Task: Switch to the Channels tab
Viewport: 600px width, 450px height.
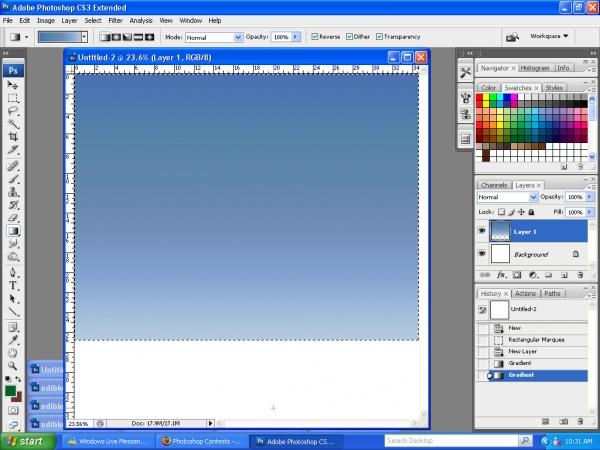Action: pyautogui.click(x=494, y=185)
